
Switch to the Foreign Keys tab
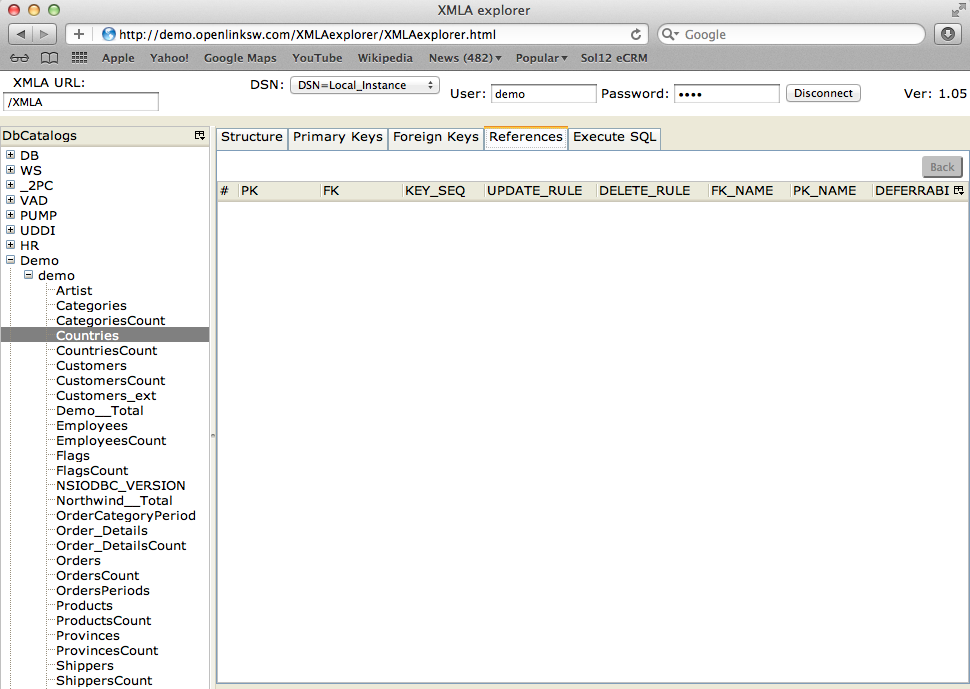click(436, 137)
